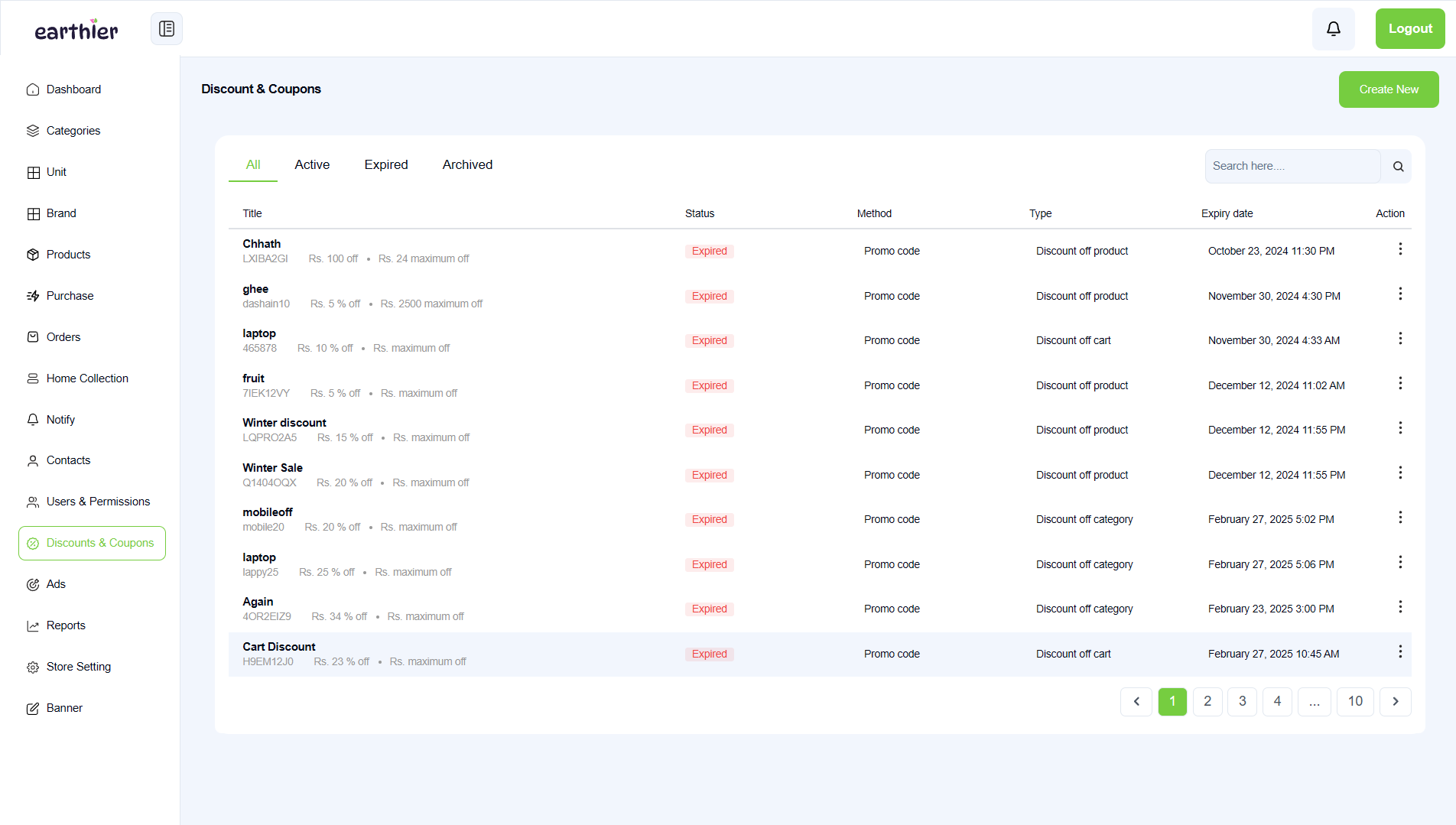
Task: Go to pagination page 3
Action: pos(1242,701)
